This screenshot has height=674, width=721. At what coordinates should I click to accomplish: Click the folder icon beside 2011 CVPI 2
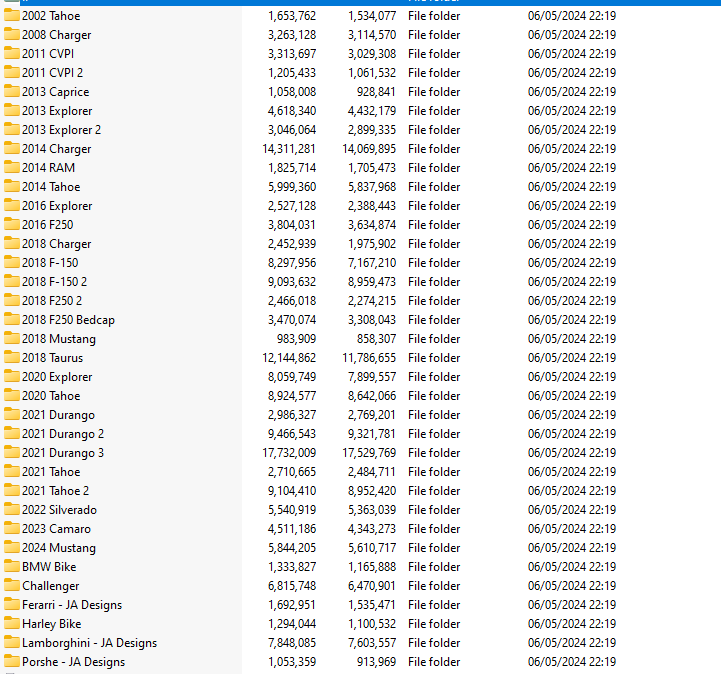coord(11,73)
